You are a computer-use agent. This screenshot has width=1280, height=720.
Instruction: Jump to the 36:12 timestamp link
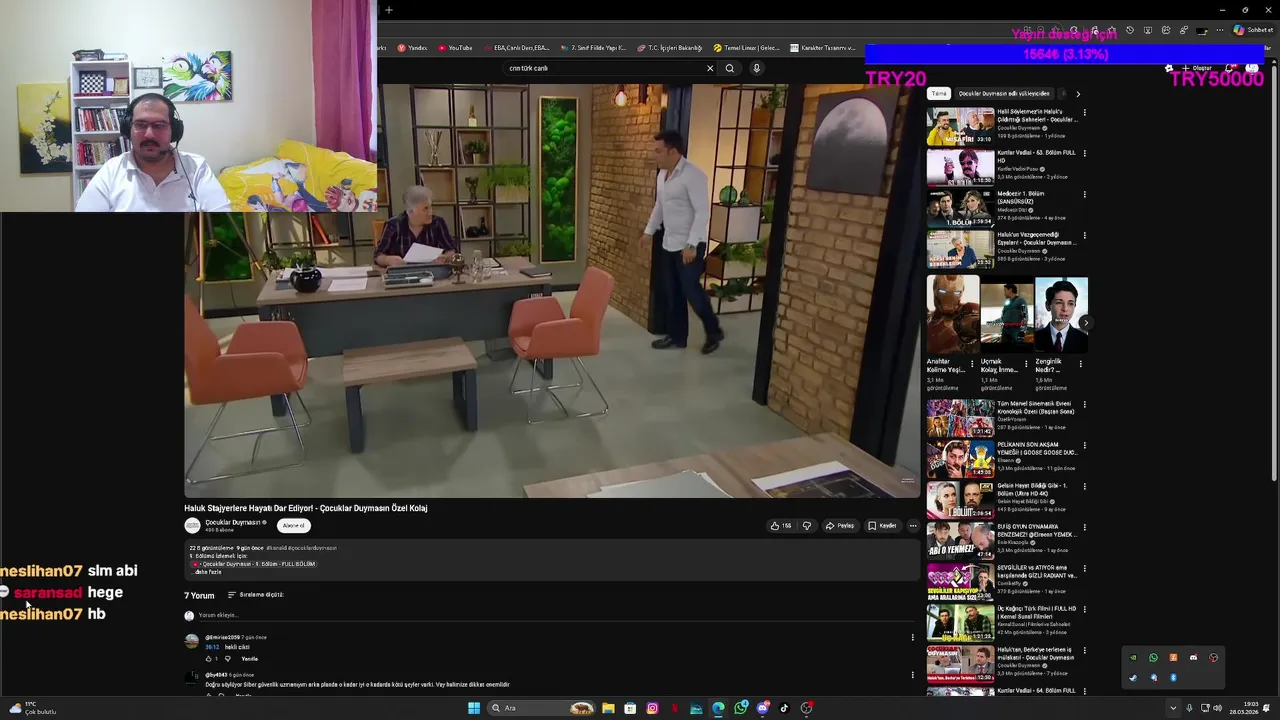click(x=212, y=647)
